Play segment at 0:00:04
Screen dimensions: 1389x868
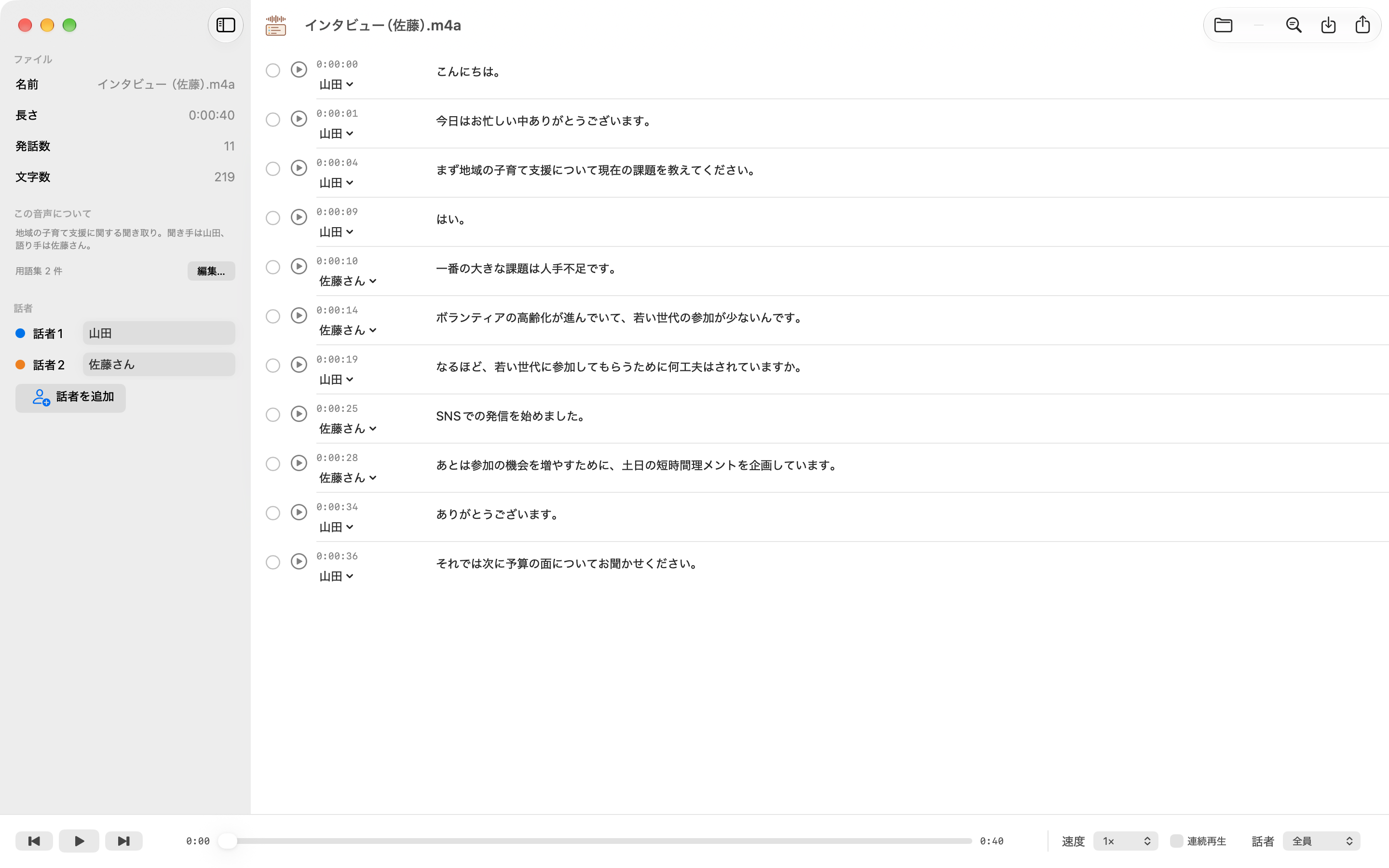299,168
